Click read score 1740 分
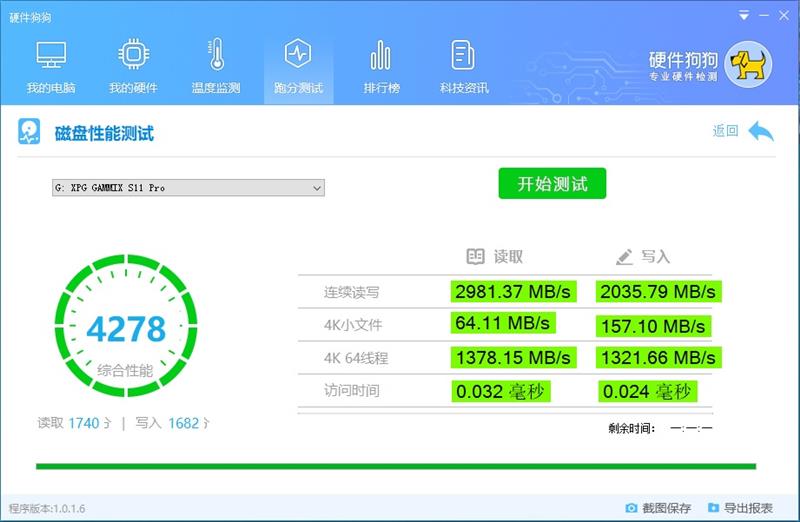Viewport: 800px width, 522px height. 73,423
